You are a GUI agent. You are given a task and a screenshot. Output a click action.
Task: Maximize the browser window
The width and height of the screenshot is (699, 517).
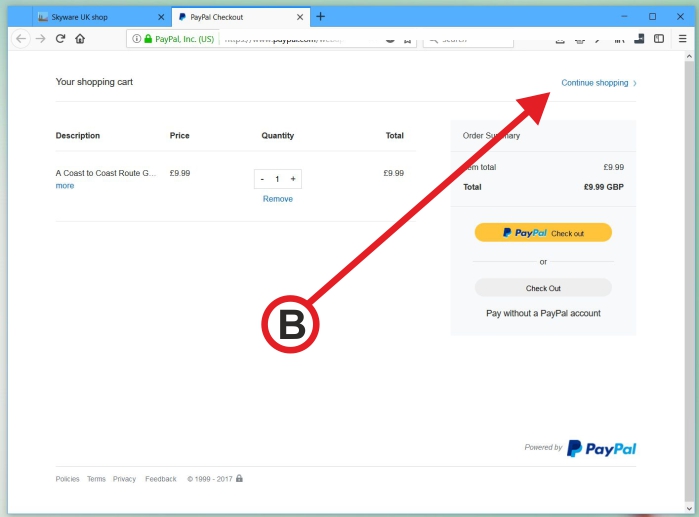652,16
